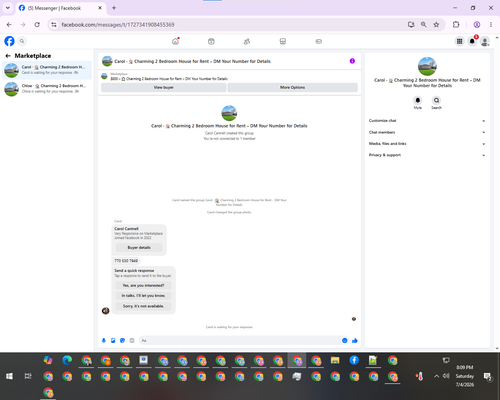View site information icon in address bar

(x=54, y=24)
